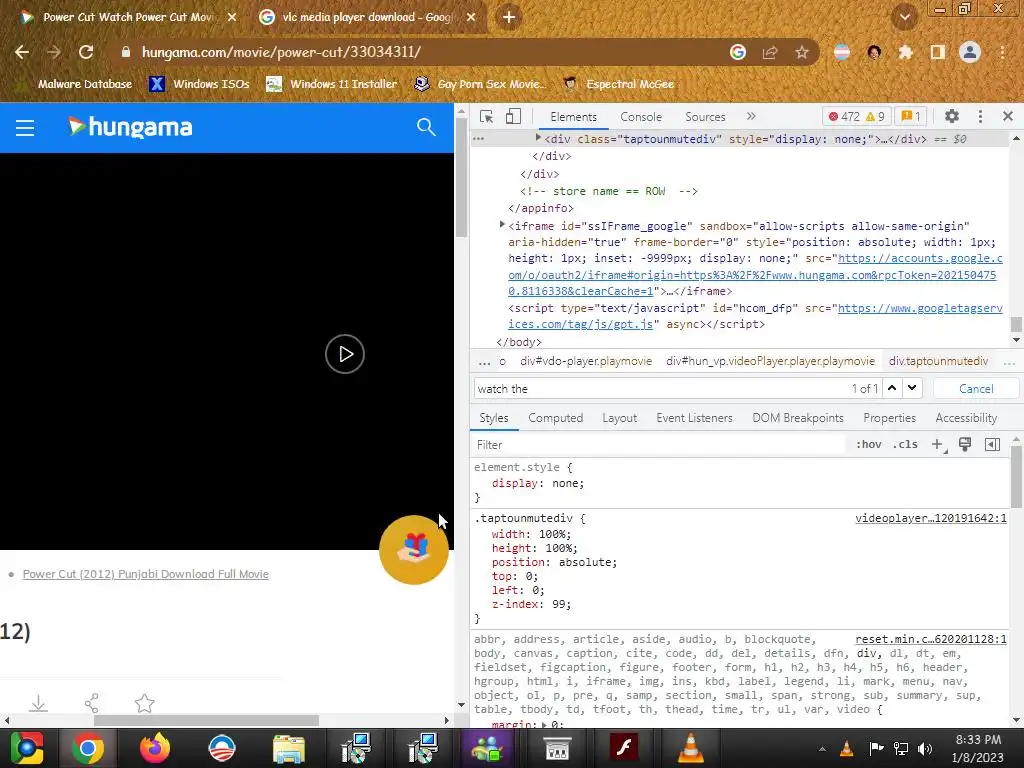Expand the margin shorthand property
The height and width of the screenshot is (768, 1024).
(x=545, y=724)
